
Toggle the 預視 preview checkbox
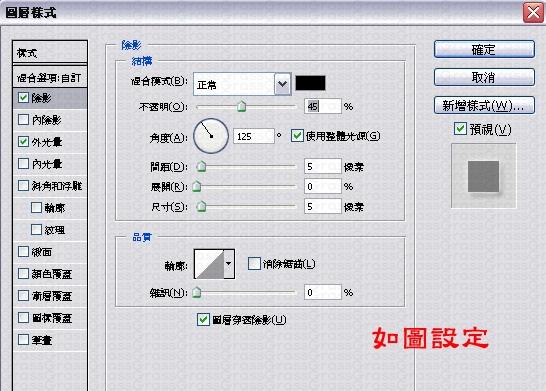click(460, 129)
